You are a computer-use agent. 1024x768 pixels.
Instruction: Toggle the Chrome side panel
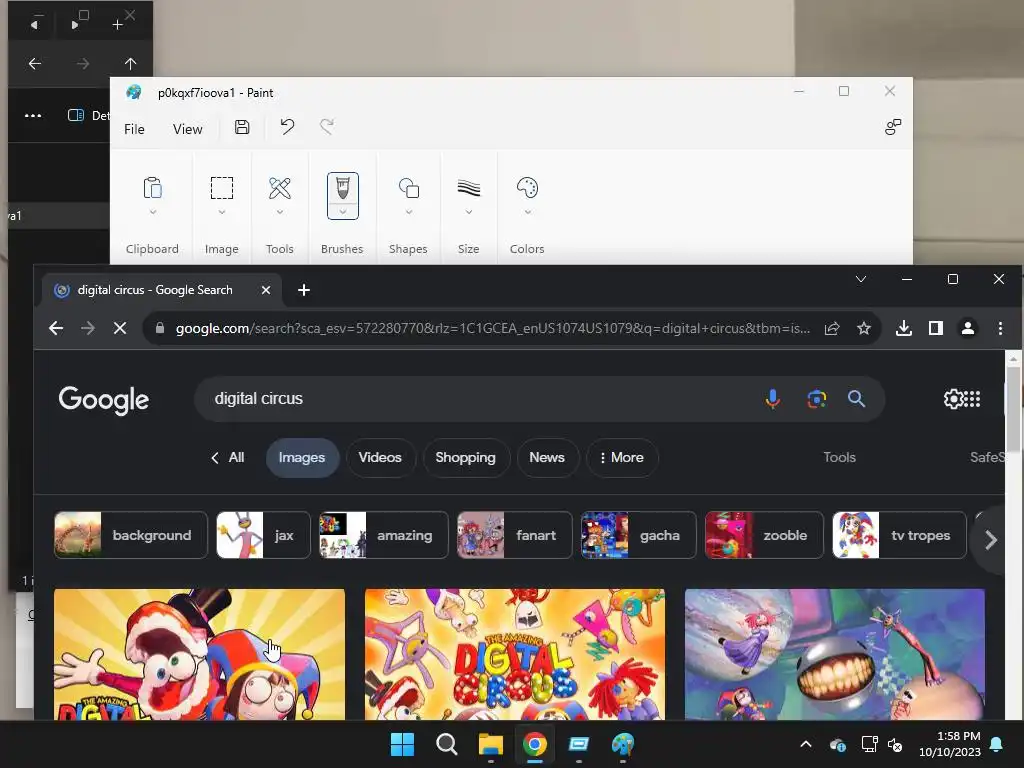pyautogui.click(x=936, y=328)
